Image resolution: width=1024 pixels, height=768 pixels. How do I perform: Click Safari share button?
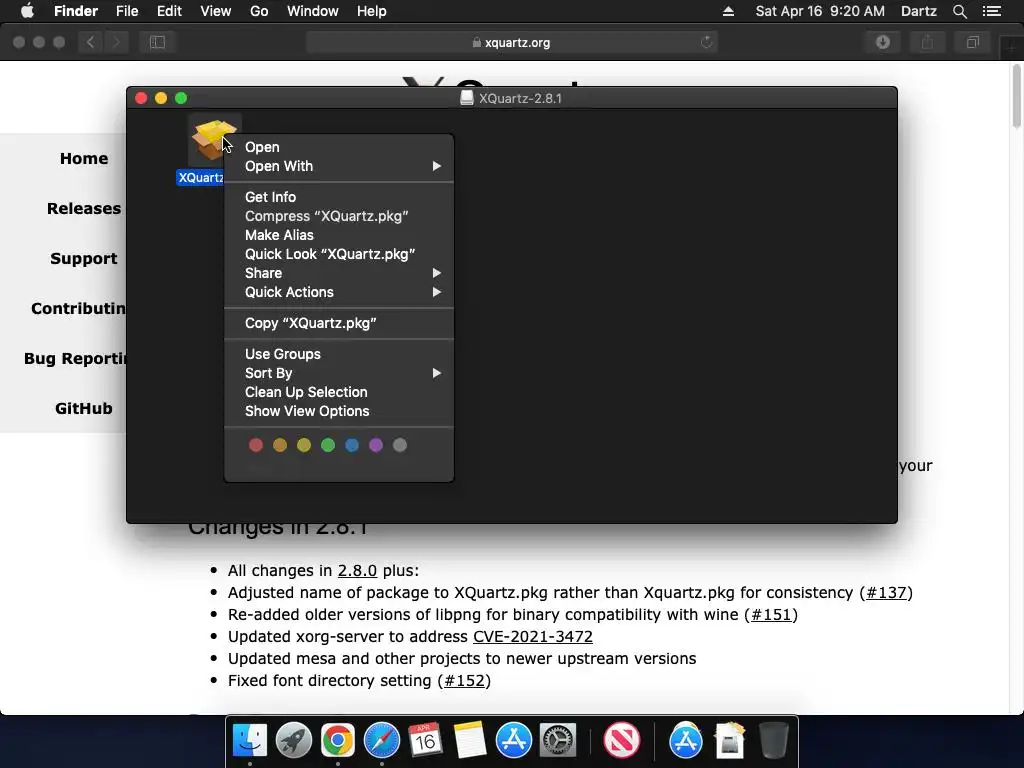pyautogui.click(x=927, y=42)
